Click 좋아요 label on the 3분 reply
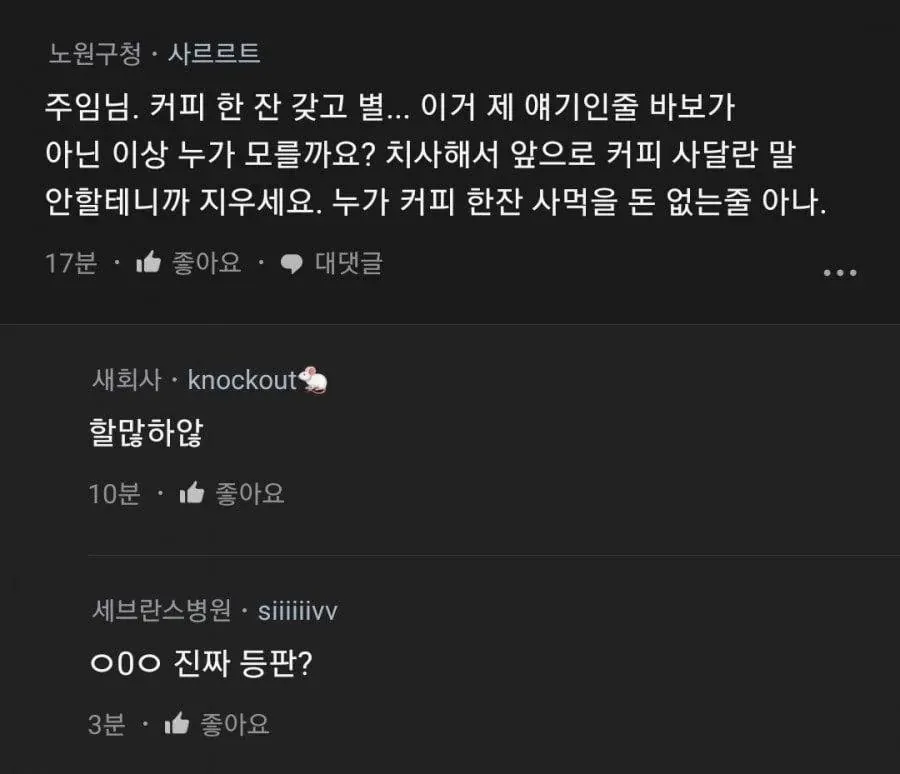 (x=235, y=723)
